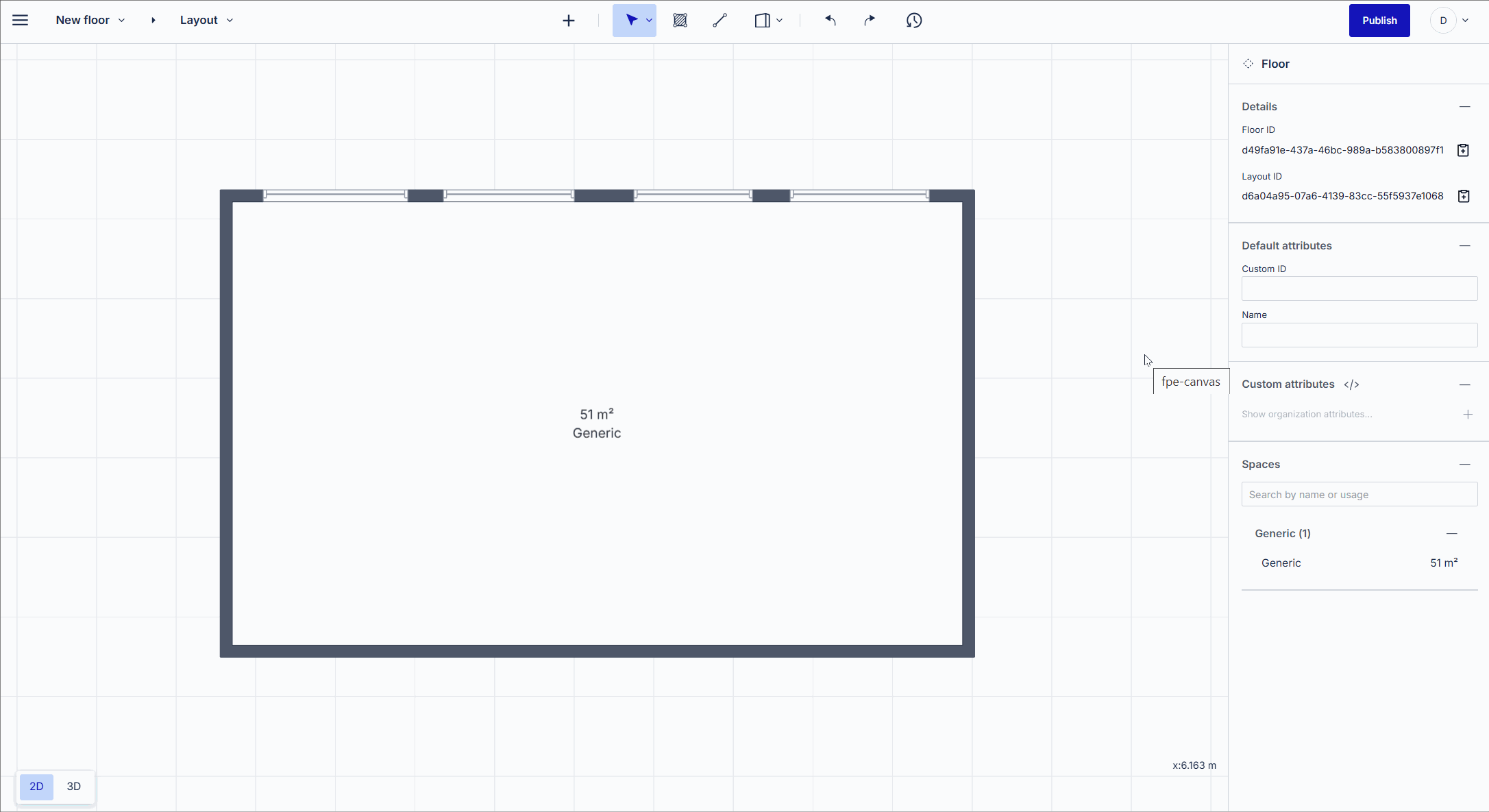The width and height of the screenshot is (1489, 812).
Task: Open the version history clock icon
Action: tap(914, 21)
